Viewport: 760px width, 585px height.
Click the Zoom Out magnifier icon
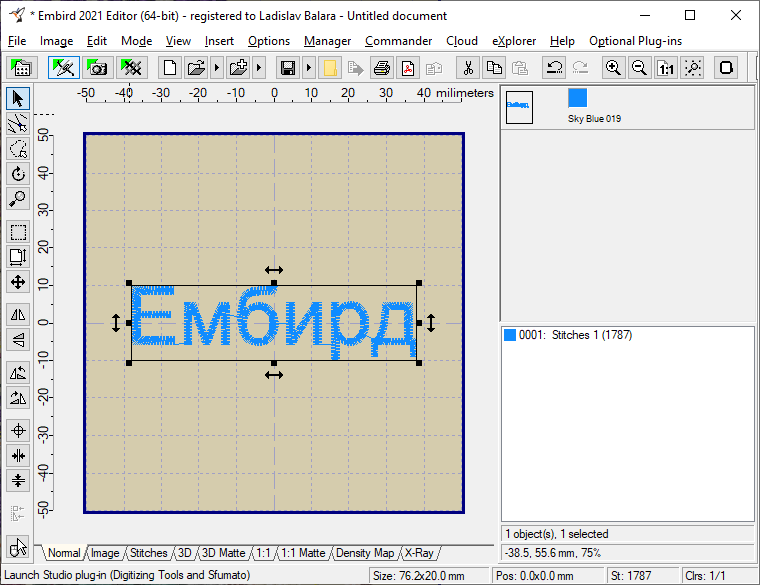[x=639, y=68]
